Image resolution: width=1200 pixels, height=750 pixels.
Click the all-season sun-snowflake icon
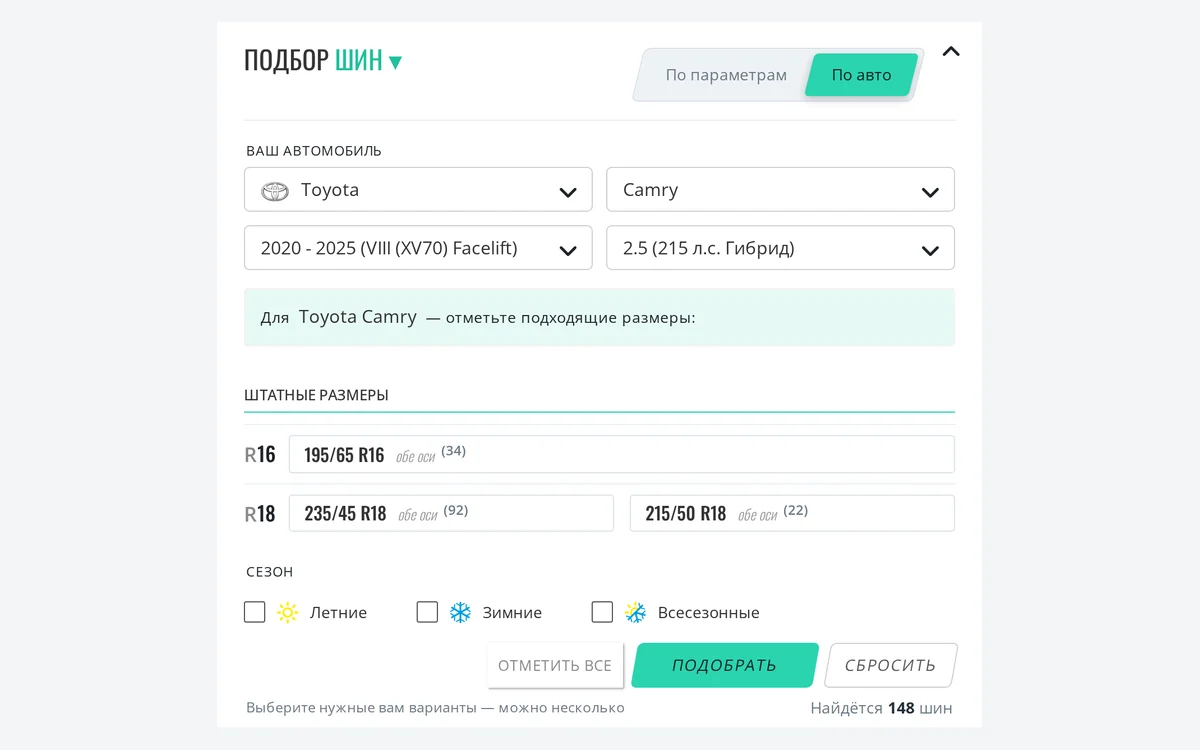tap(635, 613)
